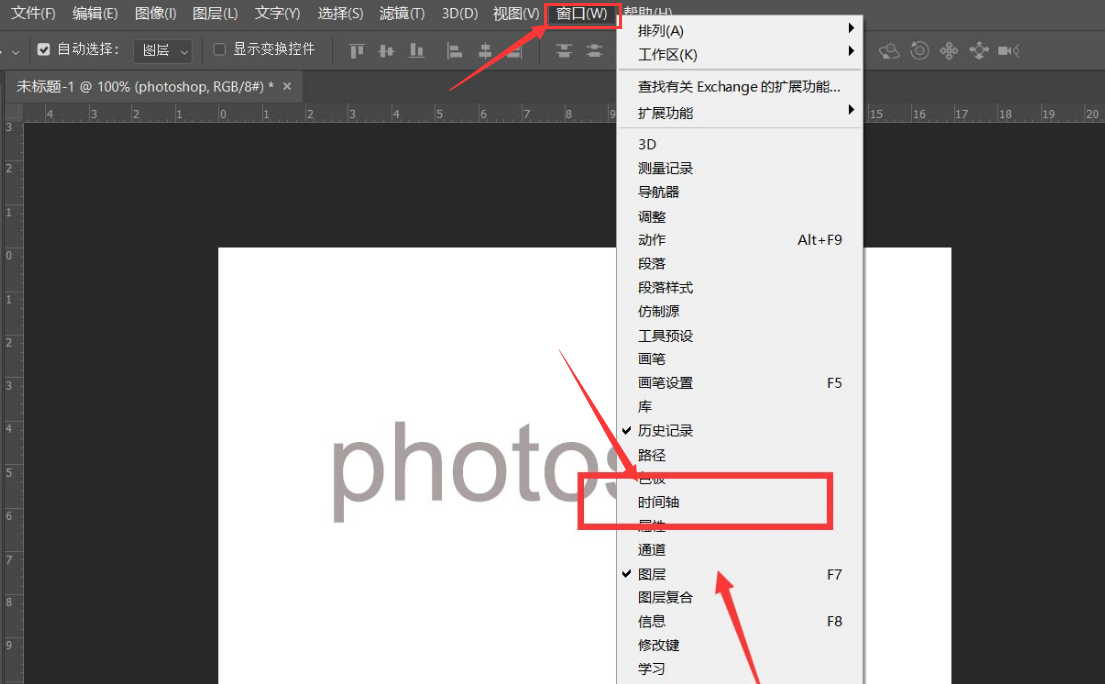This screenshot has width=1105, height=684.
Task: Select the align bottom edges icon
Action: pos(417,50)
